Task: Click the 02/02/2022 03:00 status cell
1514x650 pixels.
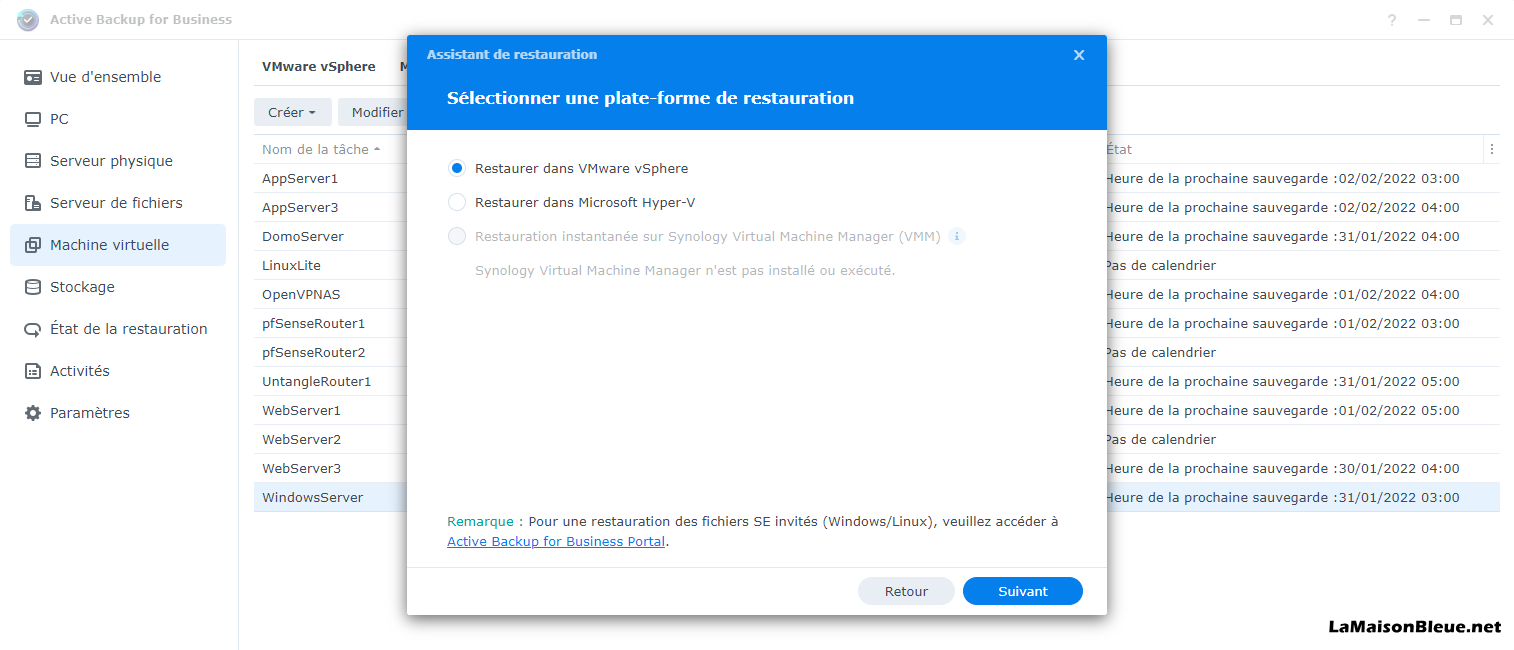Action: tap(1282, 179)
